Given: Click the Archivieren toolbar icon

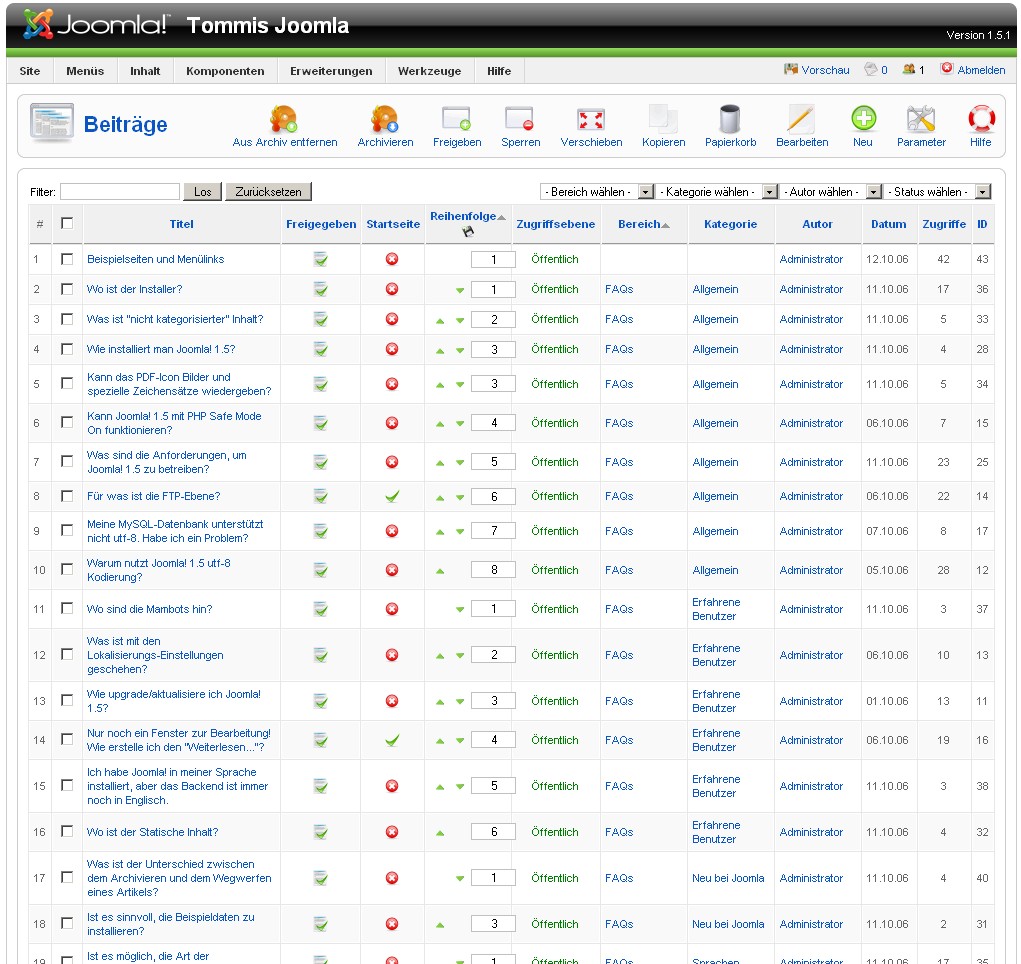Looking at the screenshot, I should point(385,121).
